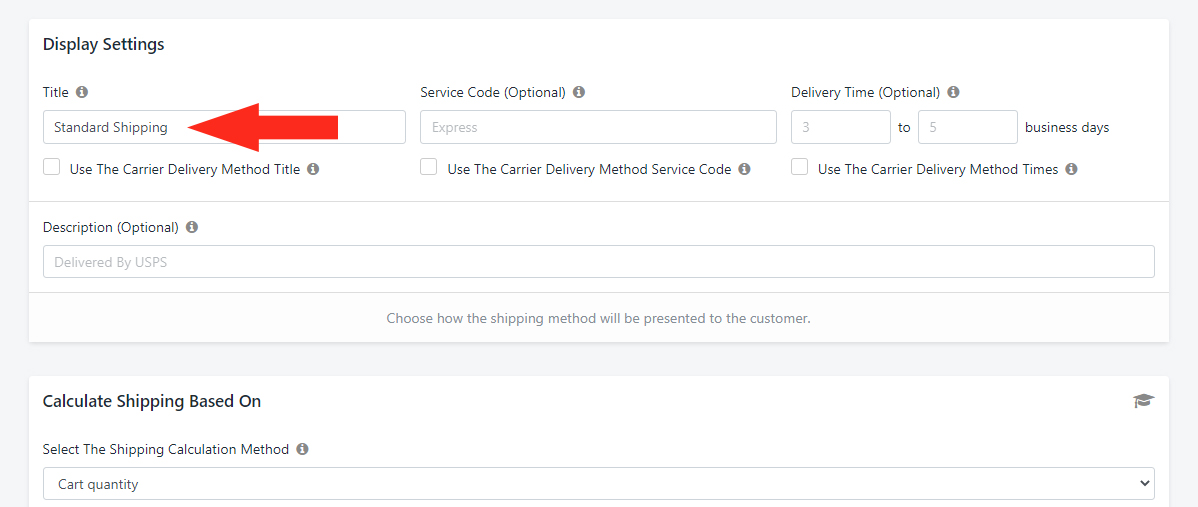Screen dimensions: 1198x507
Task: Click the Calculate Shipping Based On heading
Action: [x=152, y=401]
